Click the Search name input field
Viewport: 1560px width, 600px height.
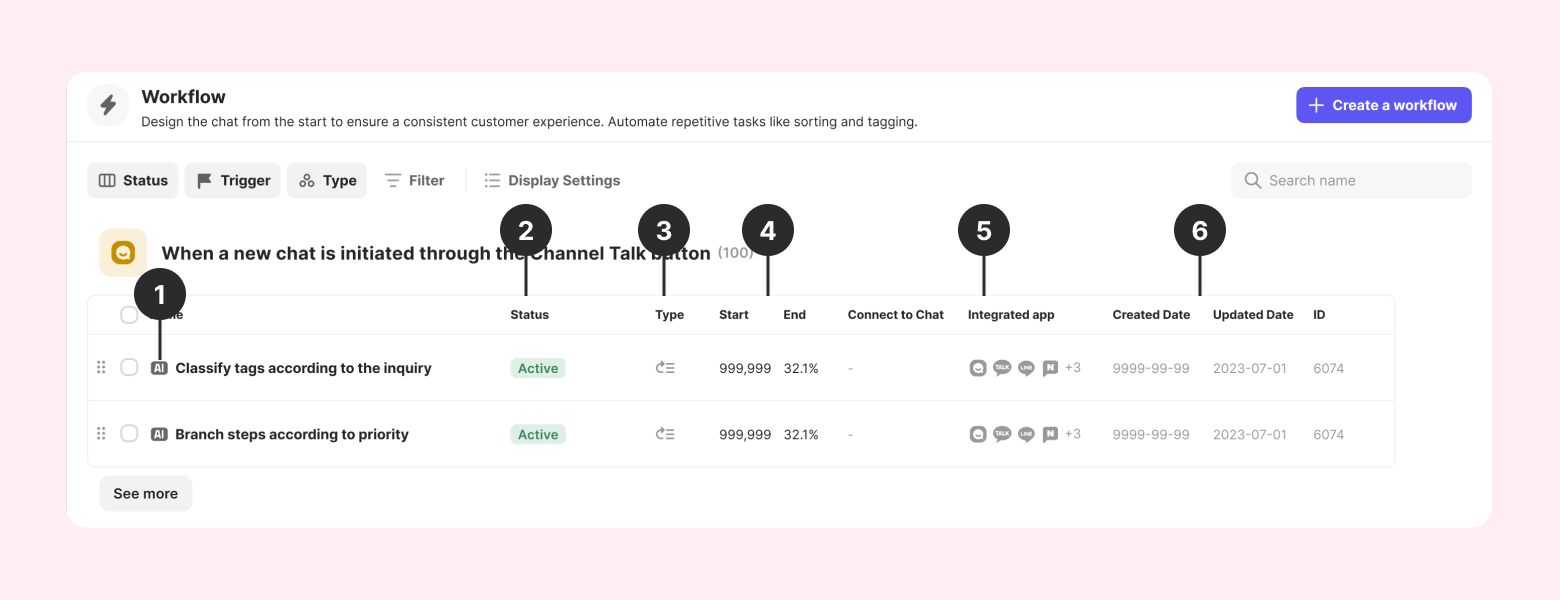point(1360,181)
